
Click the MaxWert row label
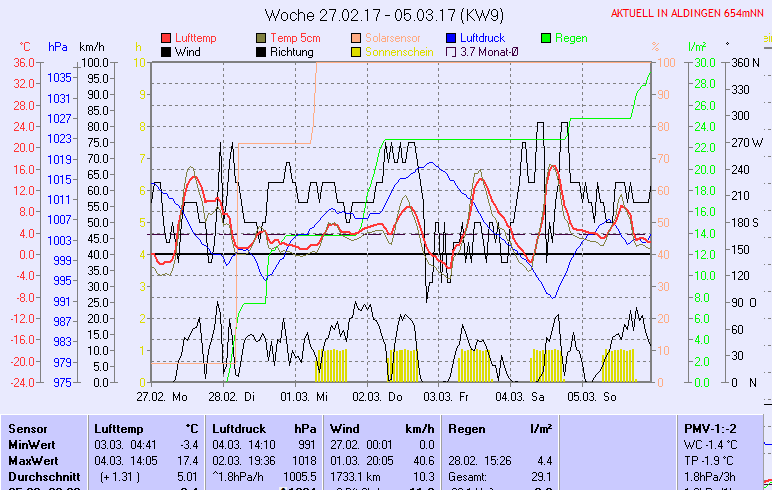click(x=32, y=460)
